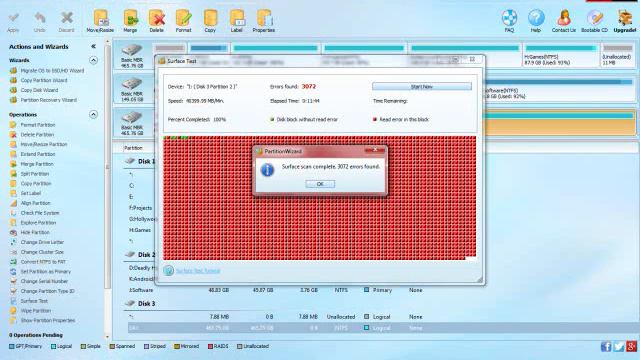Image resolution: width=640 pixels, height=360 pixels.
Task: Select the Merge partition tool
Action: click(130, 21)
